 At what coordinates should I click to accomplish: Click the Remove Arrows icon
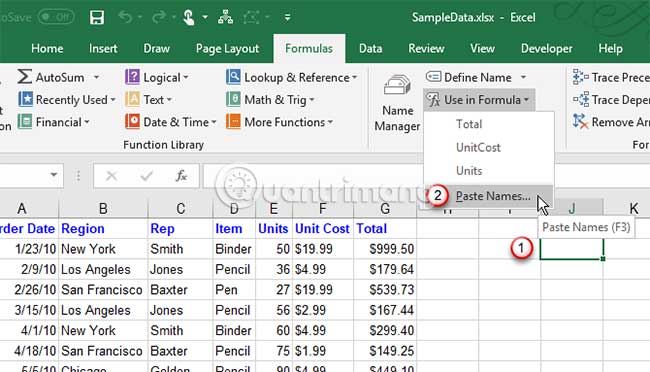click(580, 122)
